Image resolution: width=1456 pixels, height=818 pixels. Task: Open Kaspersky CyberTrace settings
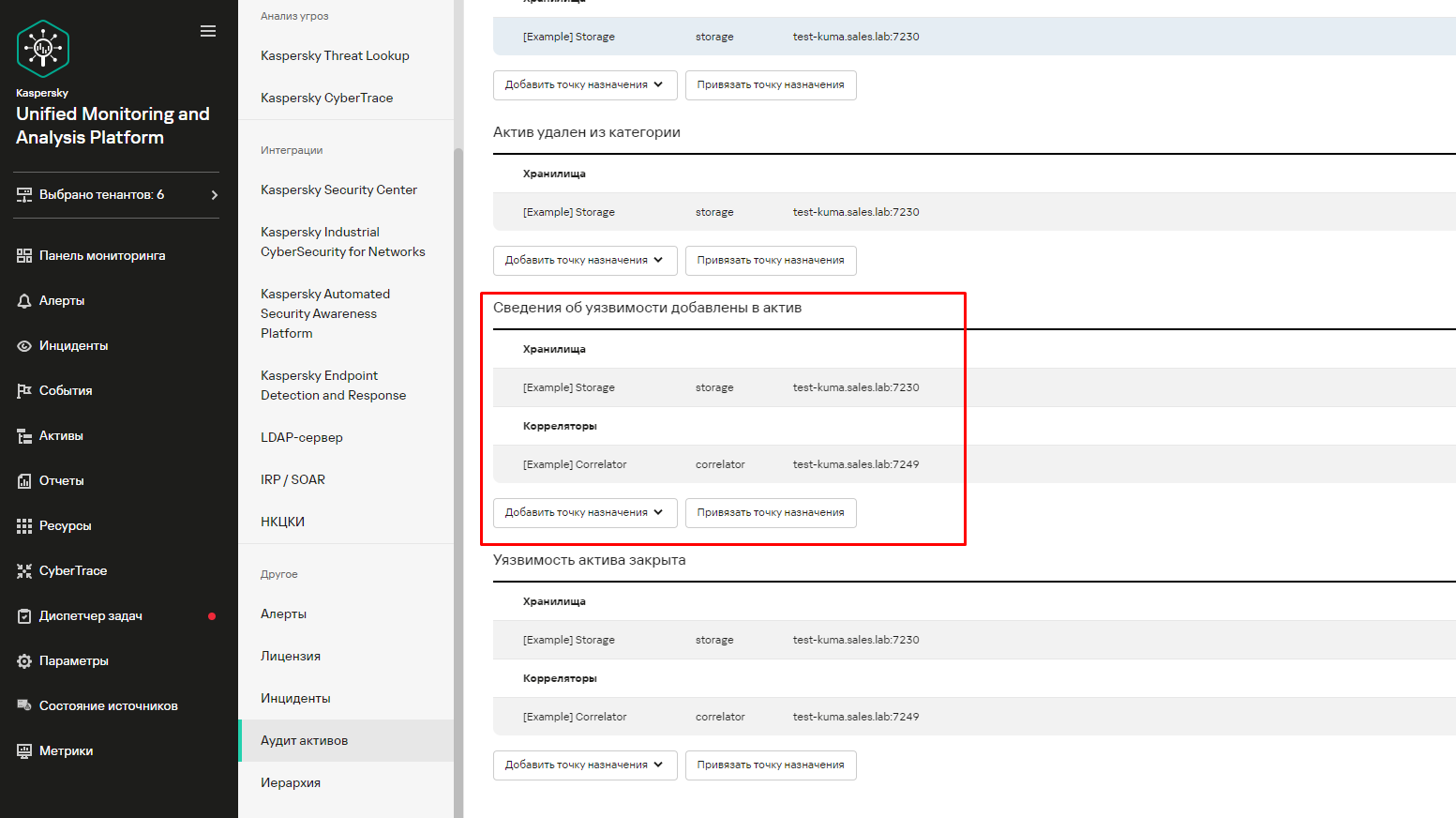click(326, 98)
